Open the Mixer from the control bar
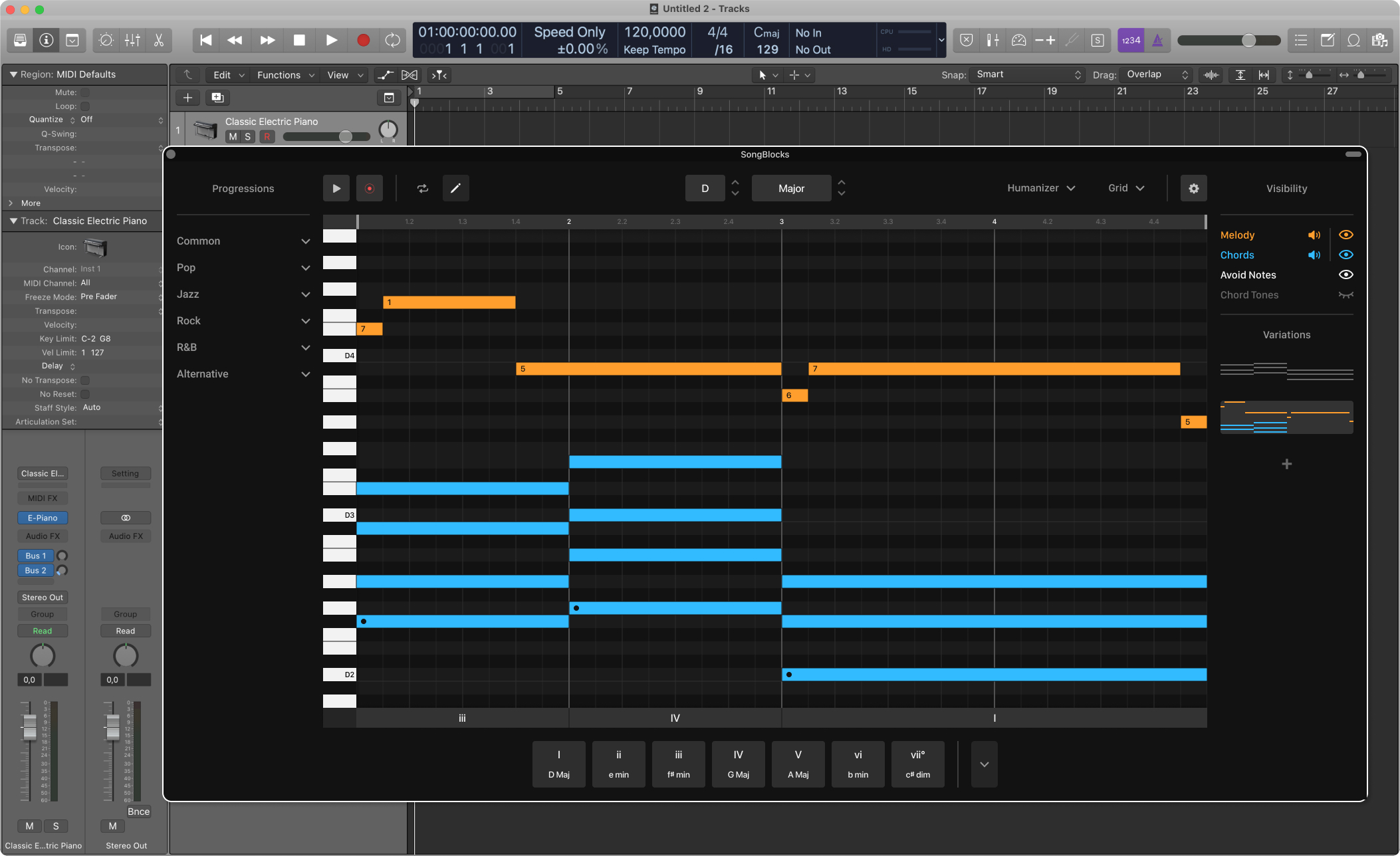This screenshot has height=856, width=1400. coord(132,41)
